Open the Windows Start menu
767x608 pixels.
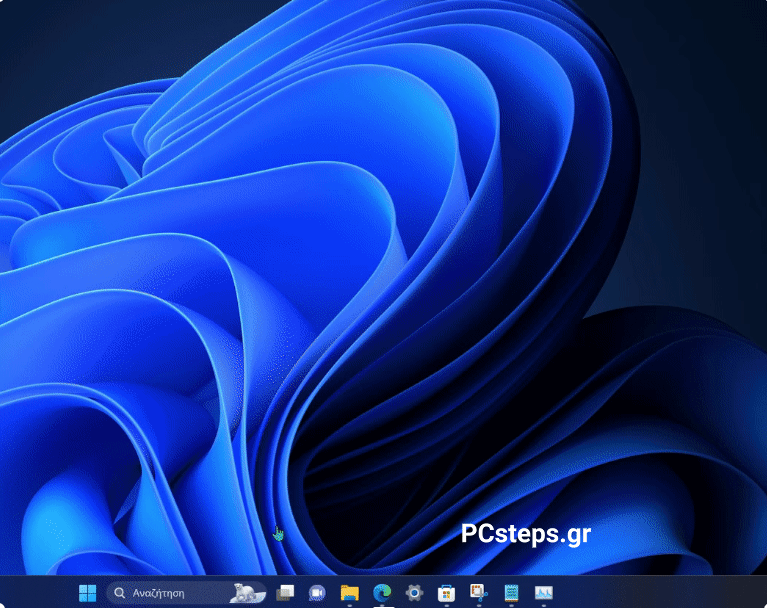coord(88,593)
